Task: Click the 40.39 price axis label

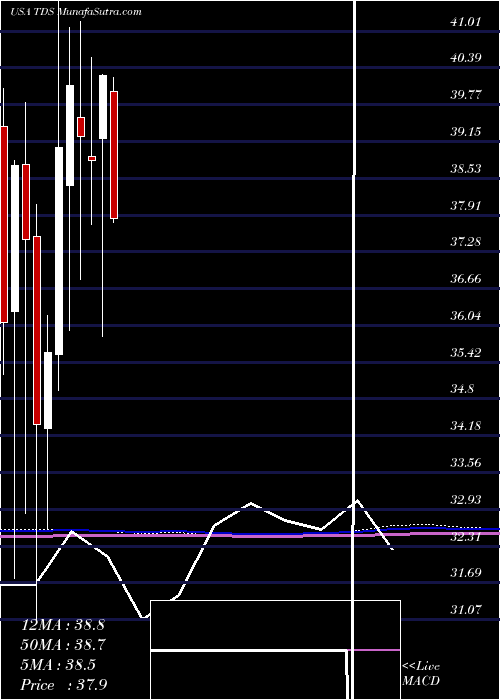Action: (466, 58)
